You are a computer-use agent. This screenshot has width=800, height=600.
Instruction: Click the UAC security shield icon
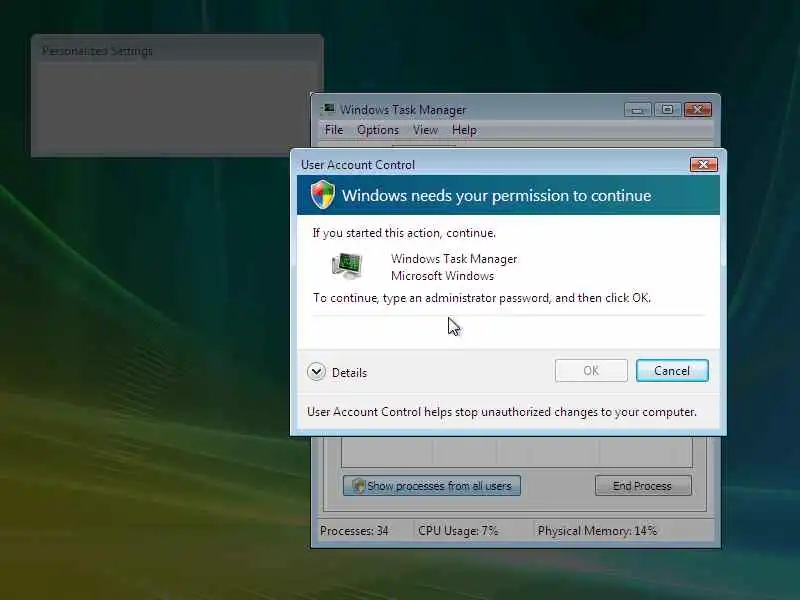tap(322, 194)
